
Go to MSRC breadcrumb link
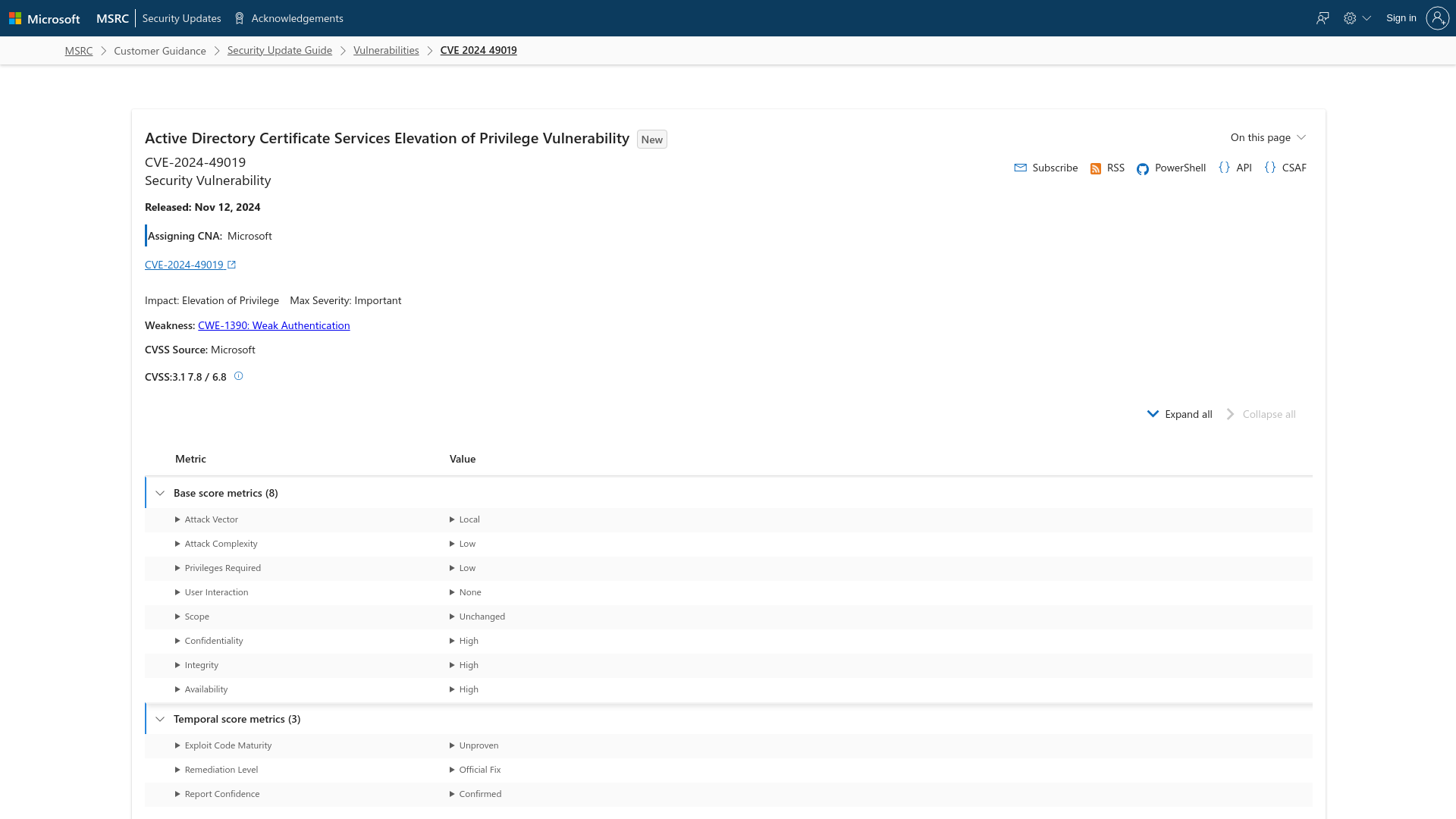(79, 51)
